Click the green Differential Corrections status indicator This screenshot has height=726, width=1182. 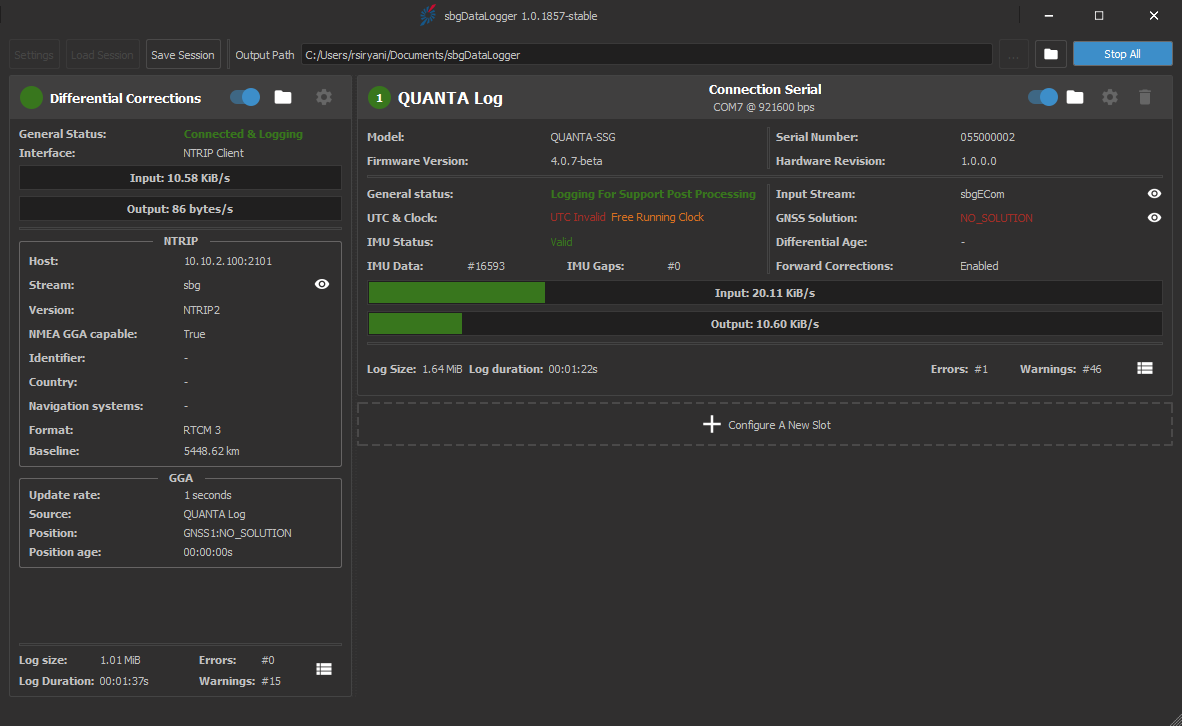(x=32, y=97)
